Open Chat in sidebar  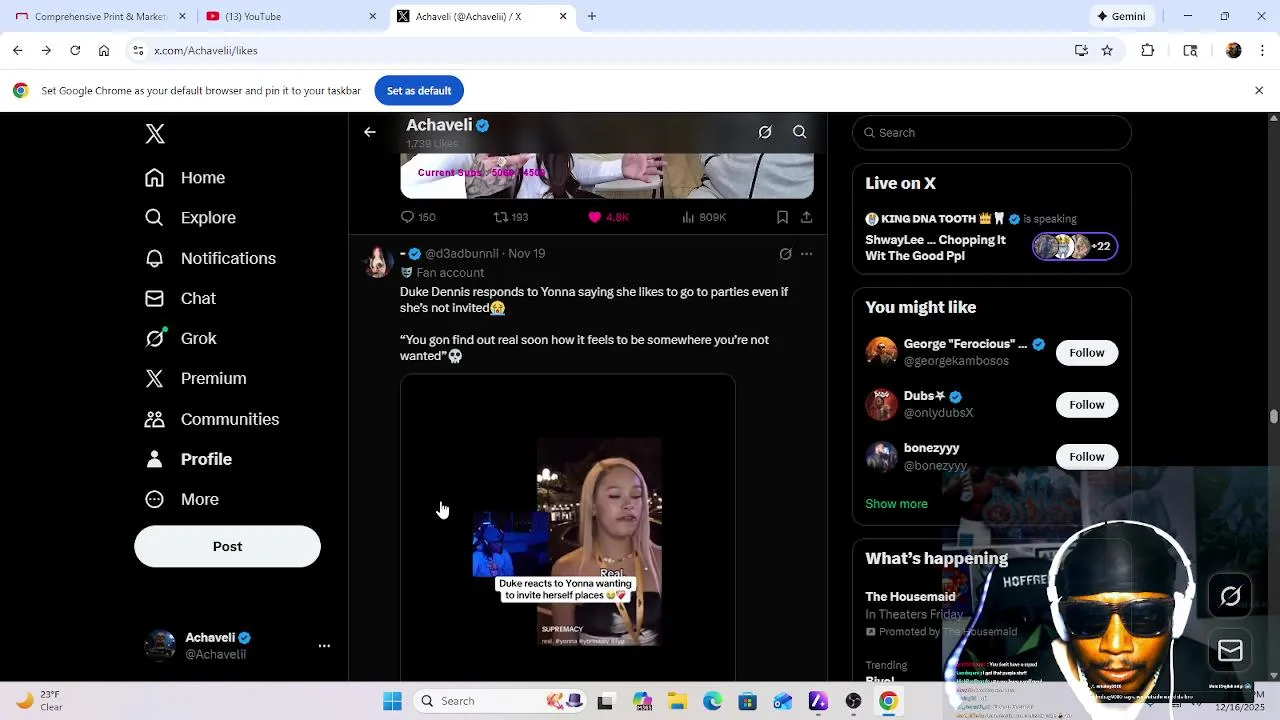pos(180,298)
